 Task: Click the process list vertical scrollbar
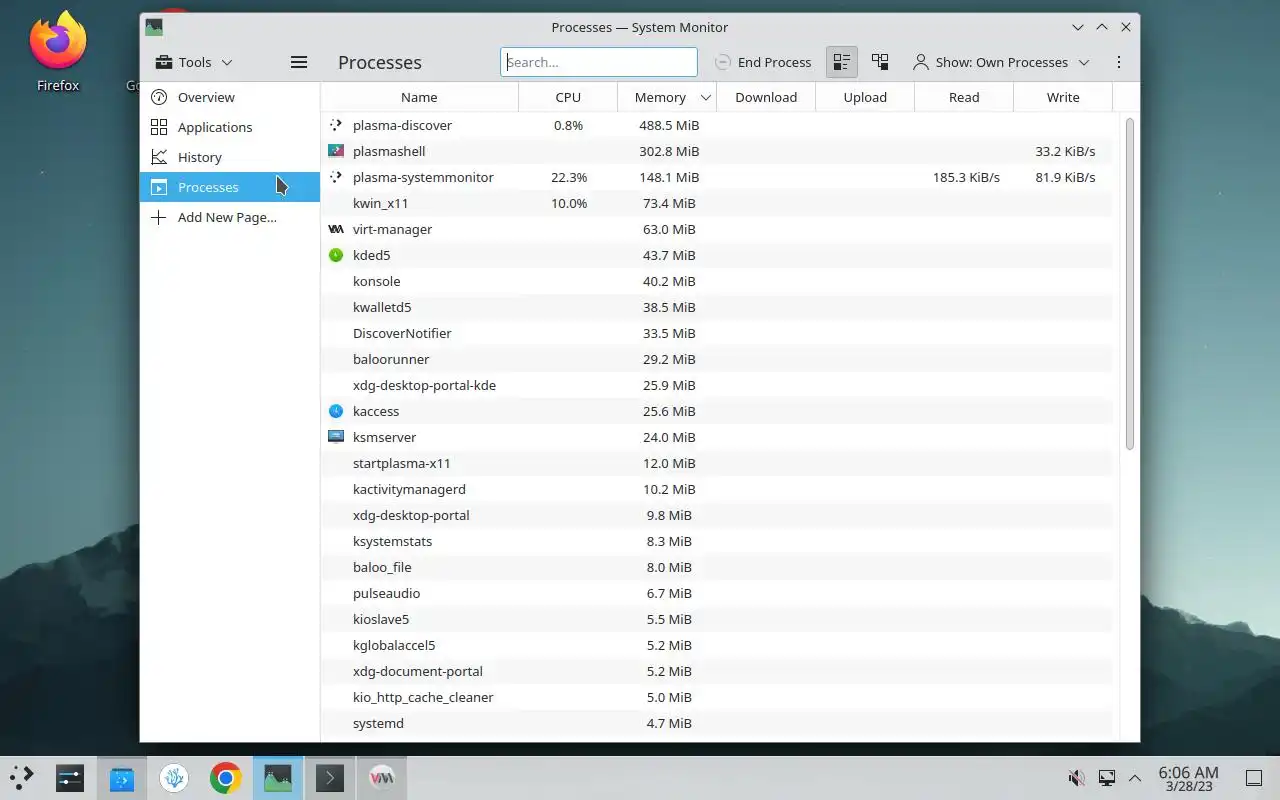point(1130,283)
